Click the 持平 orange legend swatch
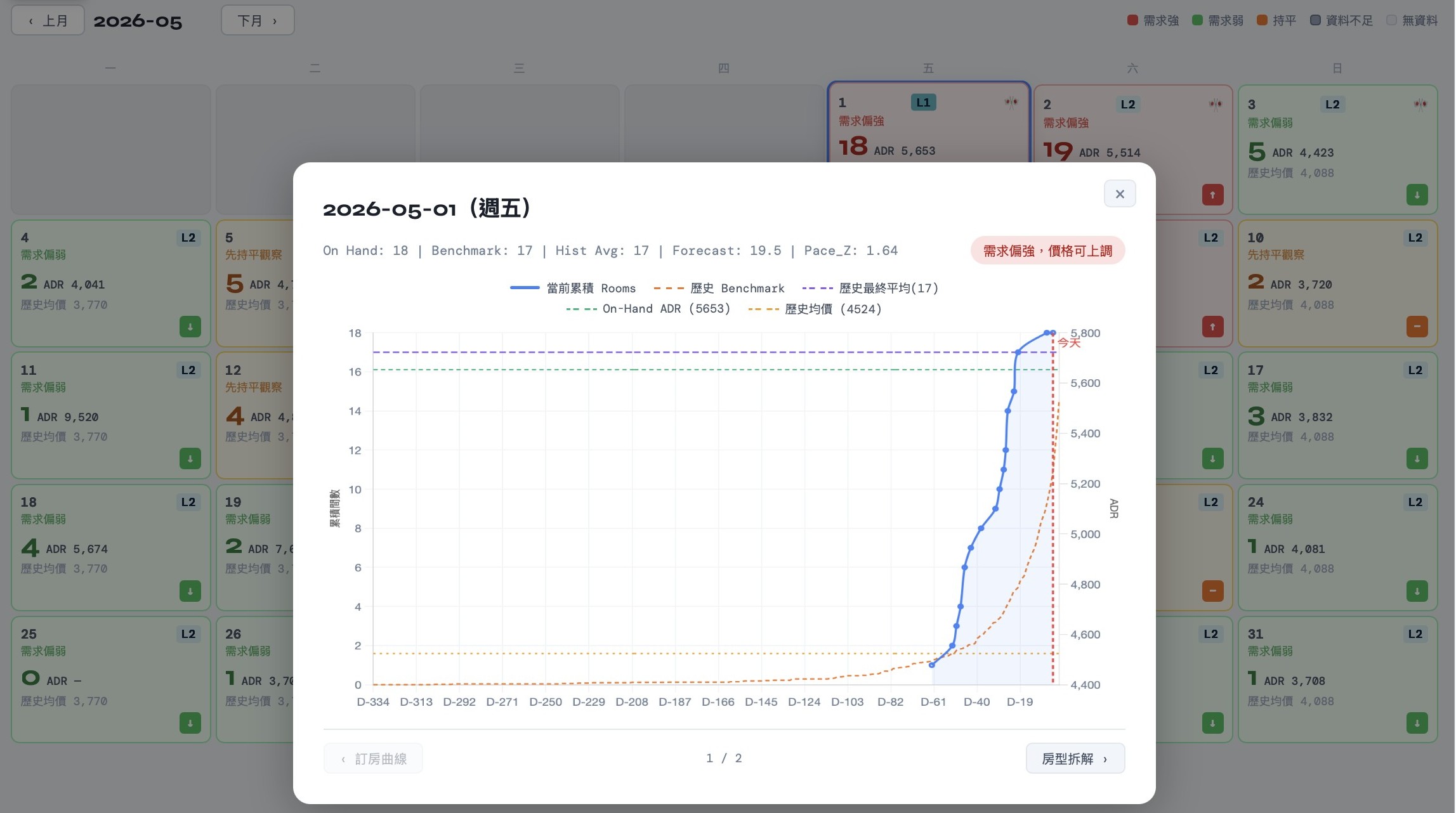 coord(1262,20)
